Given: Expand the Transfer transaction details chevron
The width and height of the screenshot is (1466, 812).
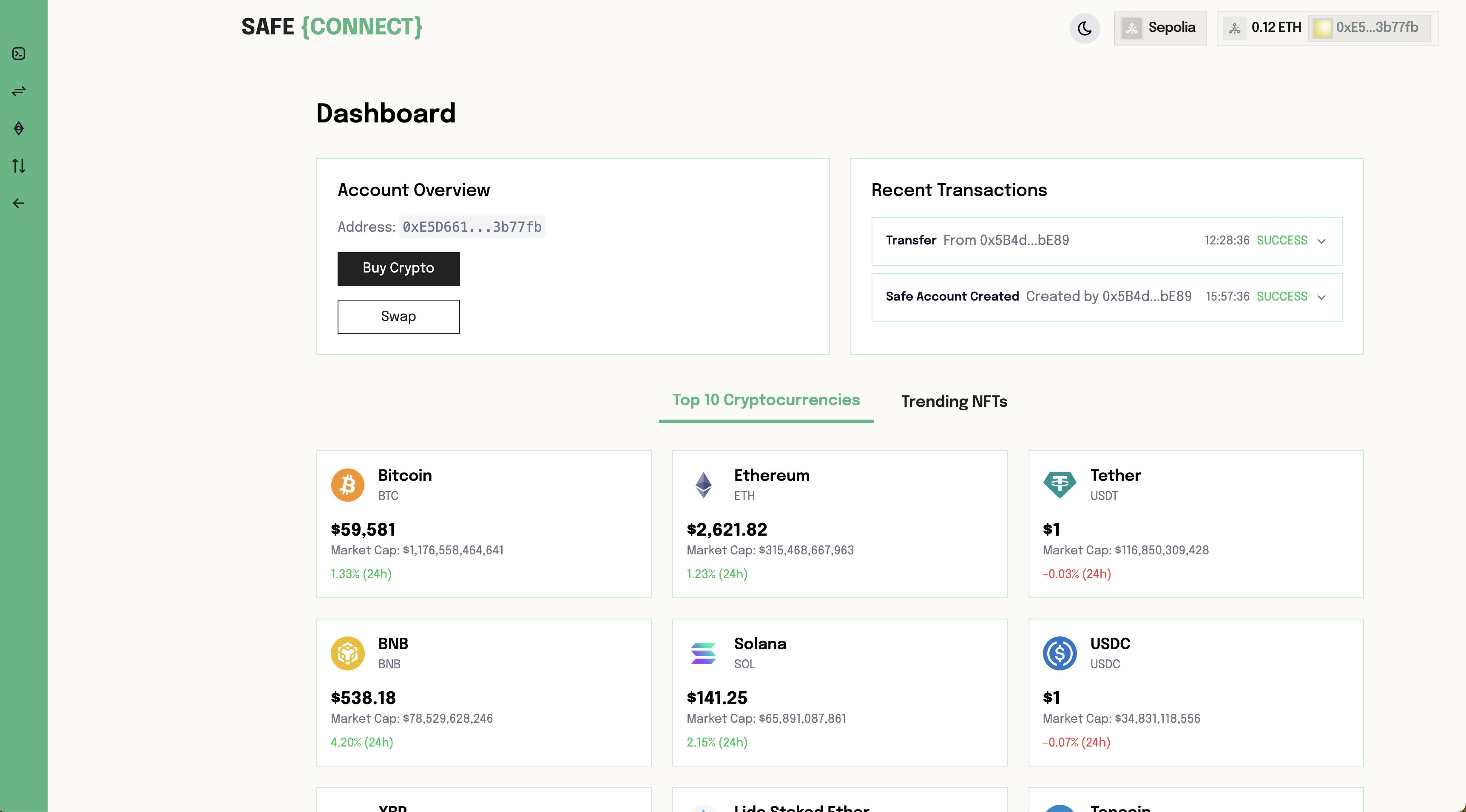Looking at the screenshot, I should [1321, 241].
